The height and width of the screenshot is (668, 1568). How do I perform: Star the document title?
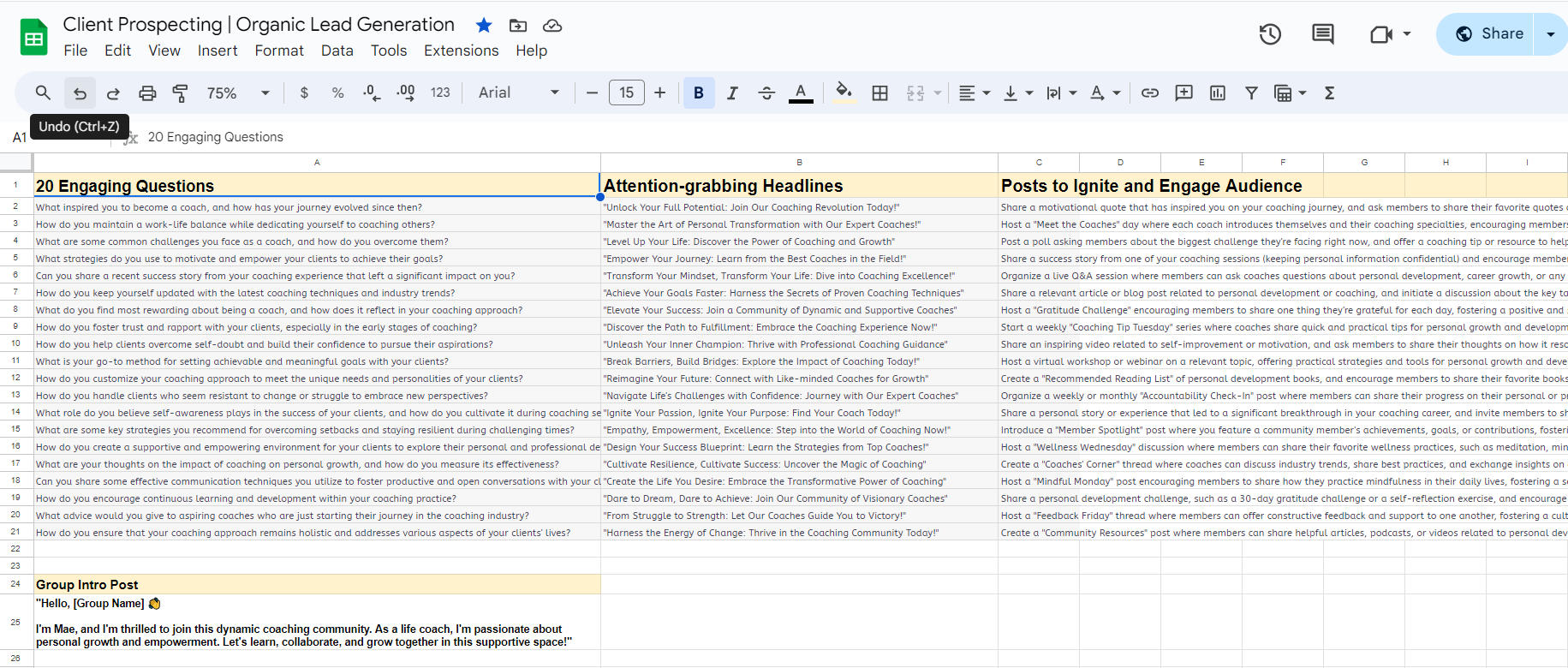(484, 25)
